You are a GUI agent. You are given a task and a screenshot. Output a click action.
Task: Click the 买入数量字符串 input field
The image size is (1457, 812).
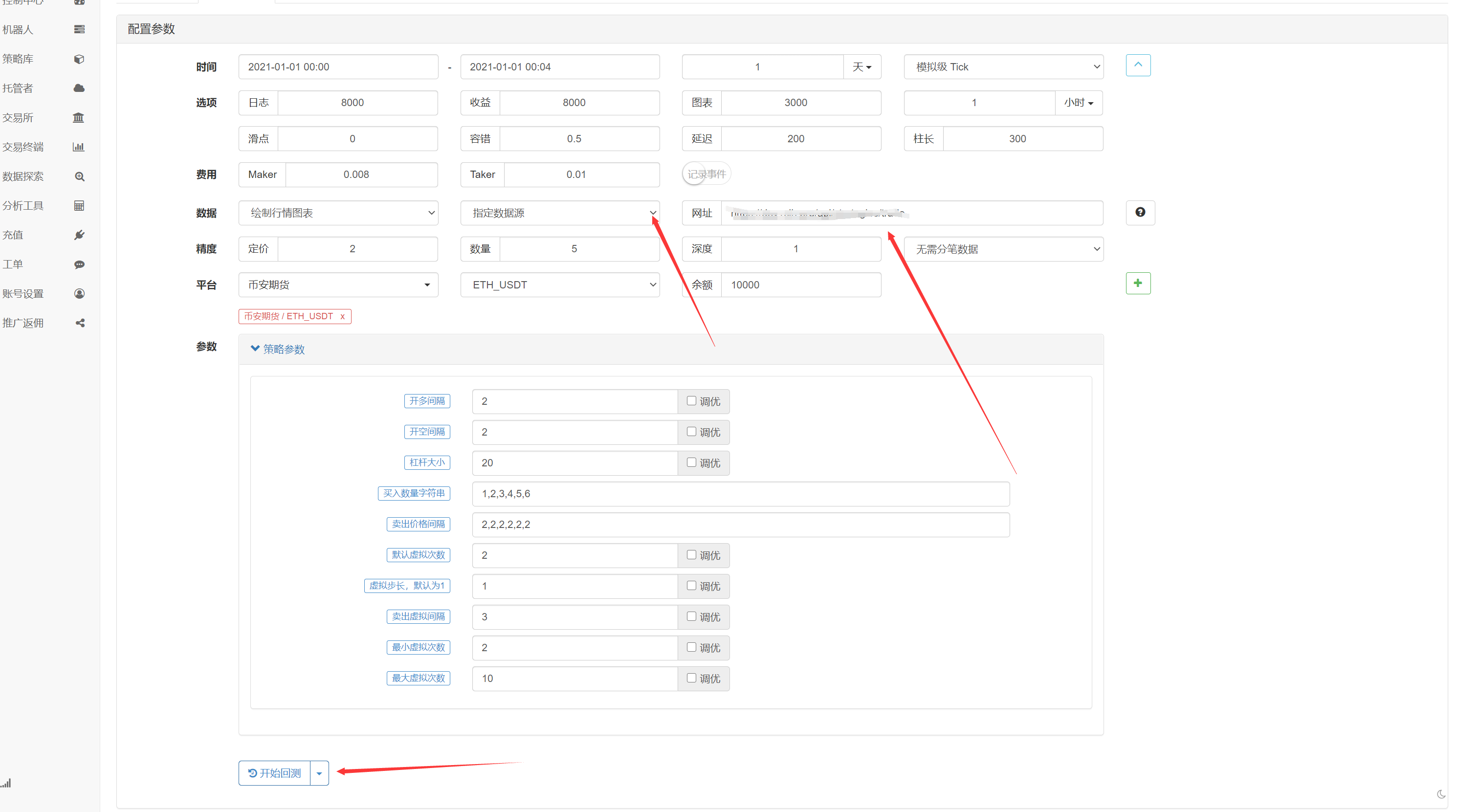[x=740, y=494]
